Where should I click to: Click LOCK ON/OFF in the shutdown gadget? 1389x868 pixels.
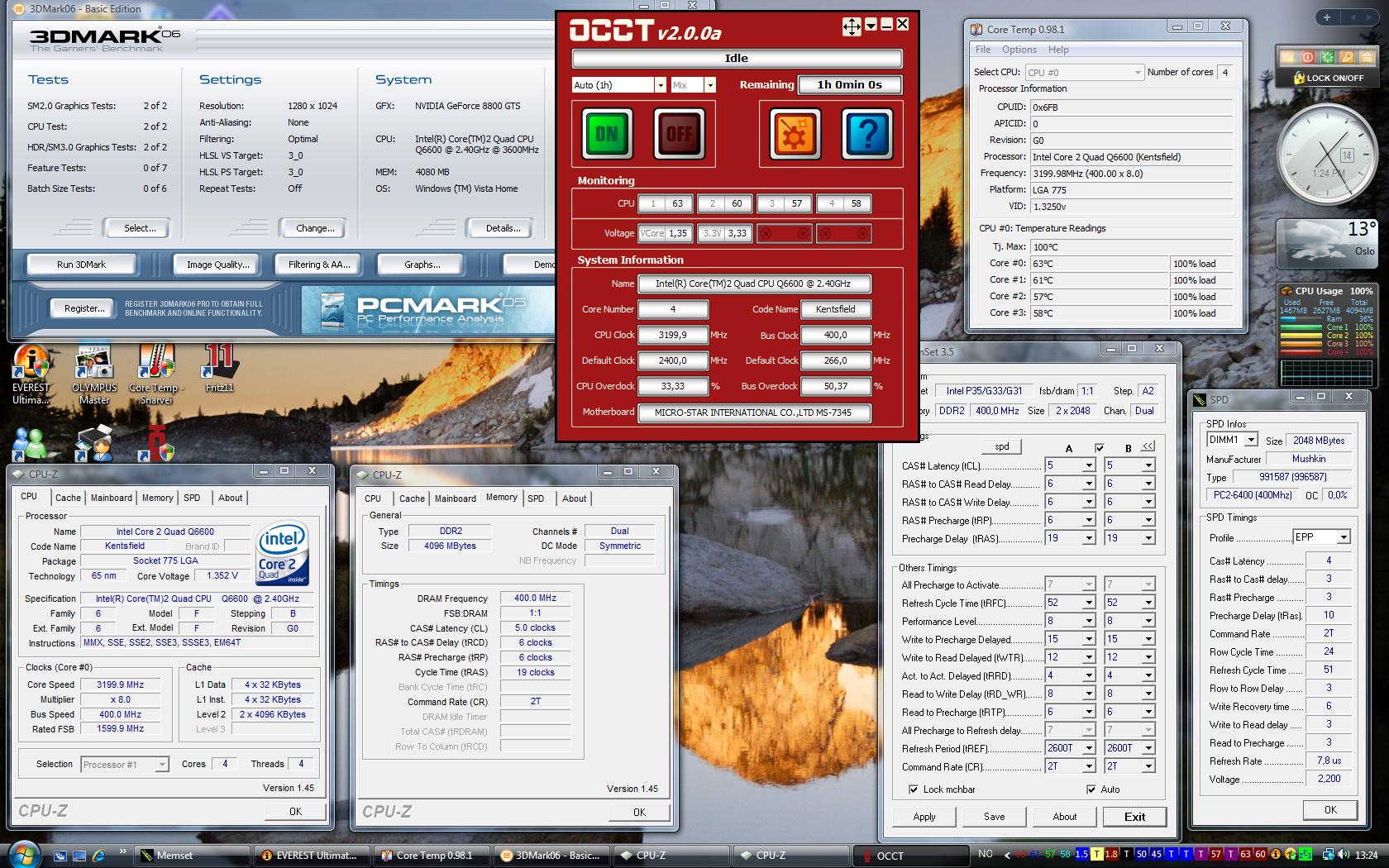1327,78
